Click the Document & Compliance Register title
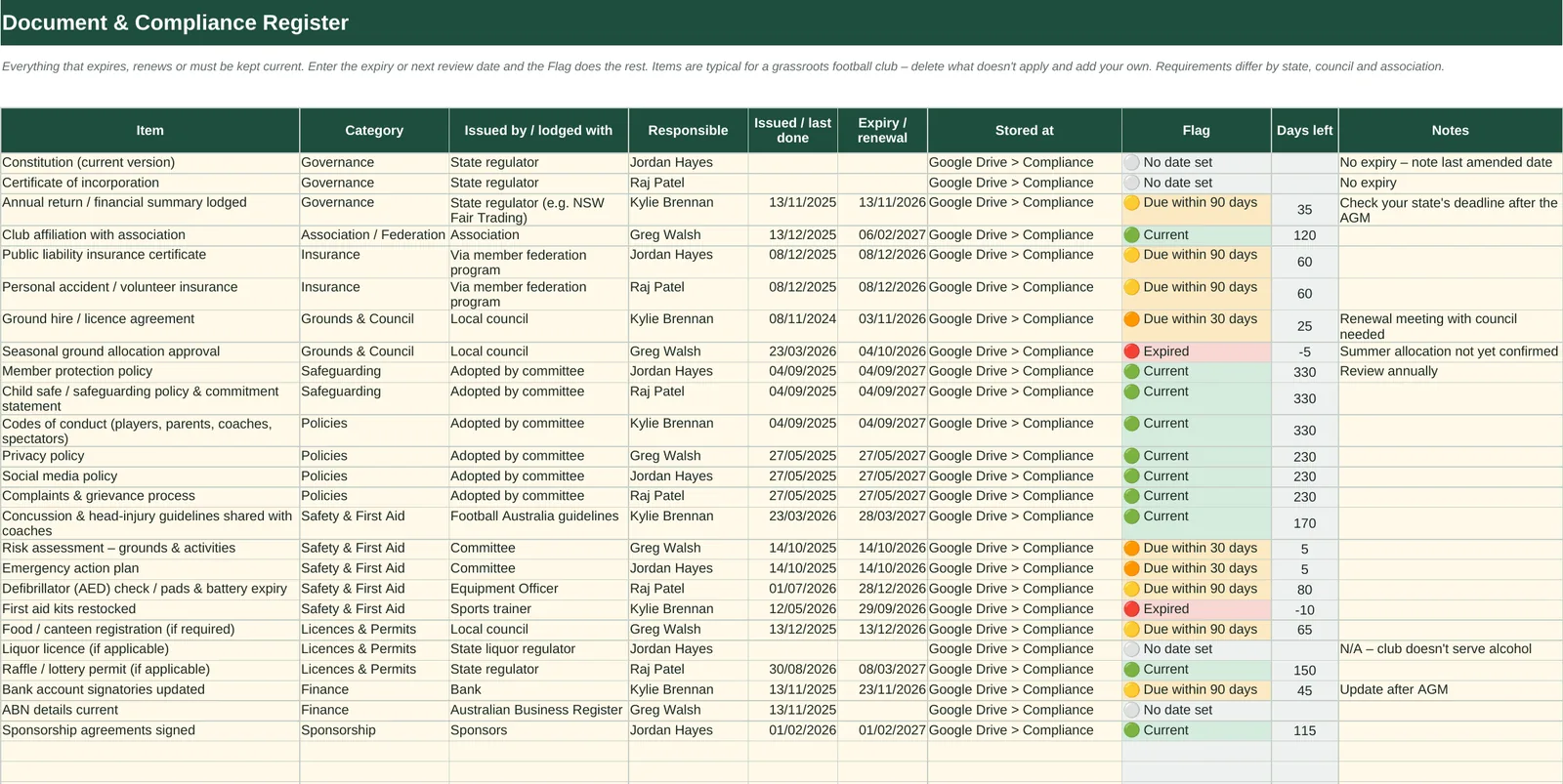This screenshot has width=1563, height=784. click(176, 22)
